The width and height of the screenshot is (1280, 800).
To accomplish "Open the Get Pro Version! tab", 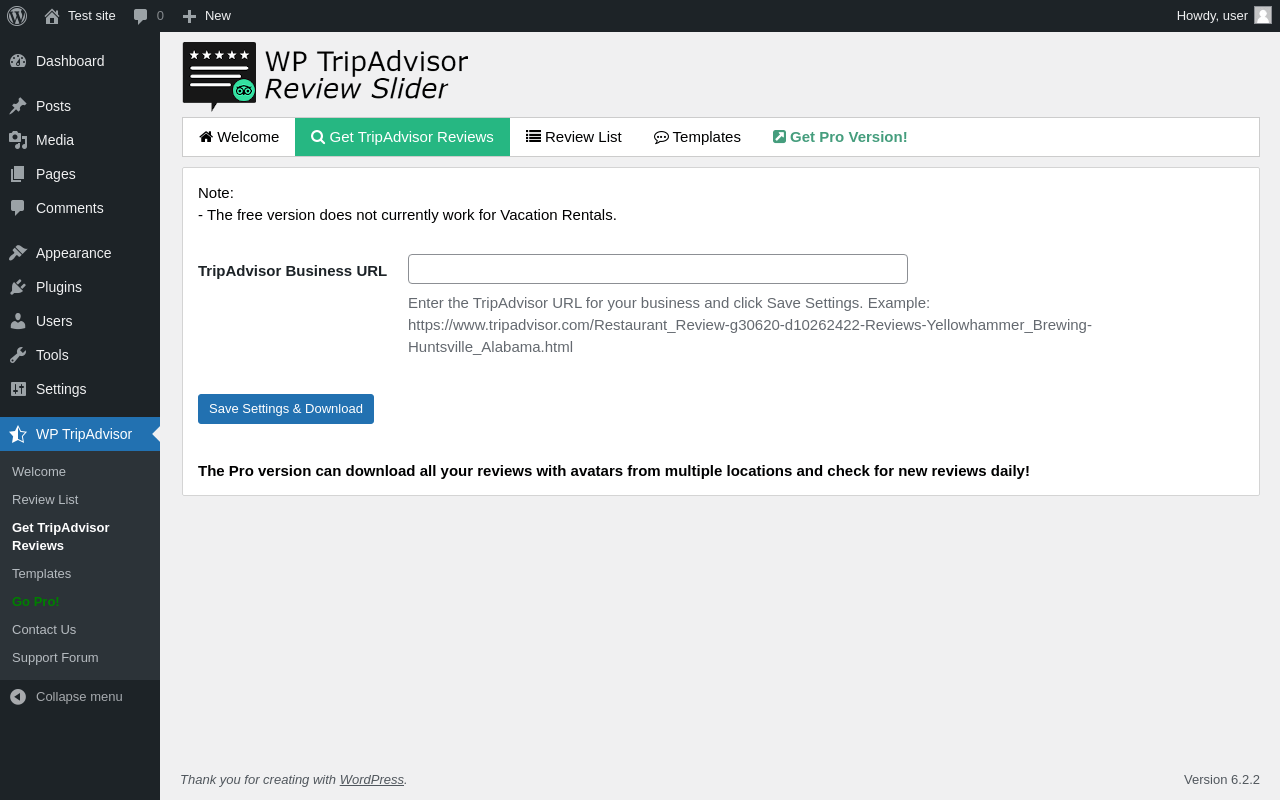I will (x=840, y=137).
